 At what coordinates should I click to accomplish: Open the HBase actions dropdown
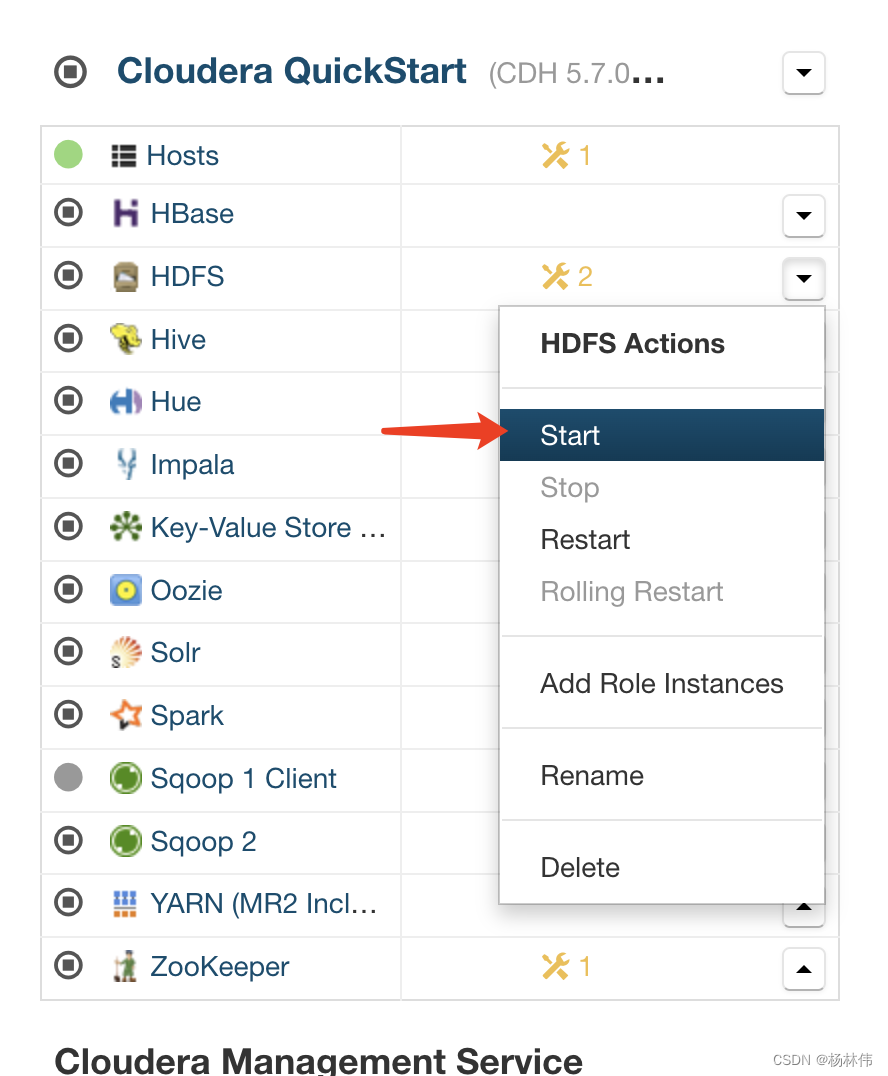pos(804,216)
